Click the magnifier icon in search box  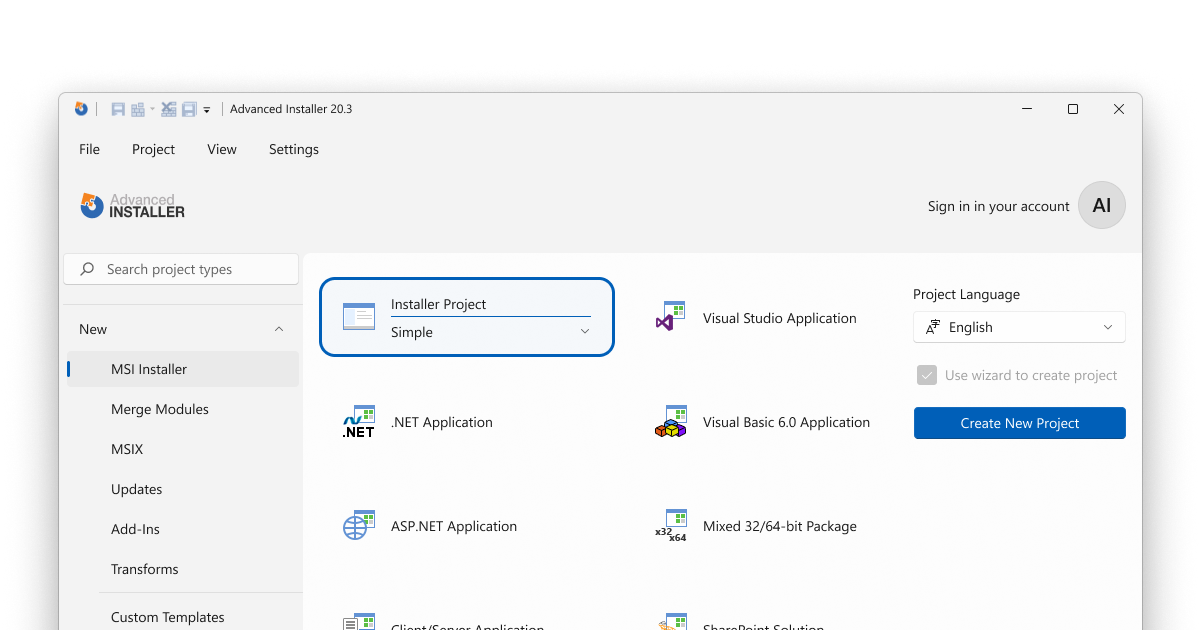pos(88,269)
